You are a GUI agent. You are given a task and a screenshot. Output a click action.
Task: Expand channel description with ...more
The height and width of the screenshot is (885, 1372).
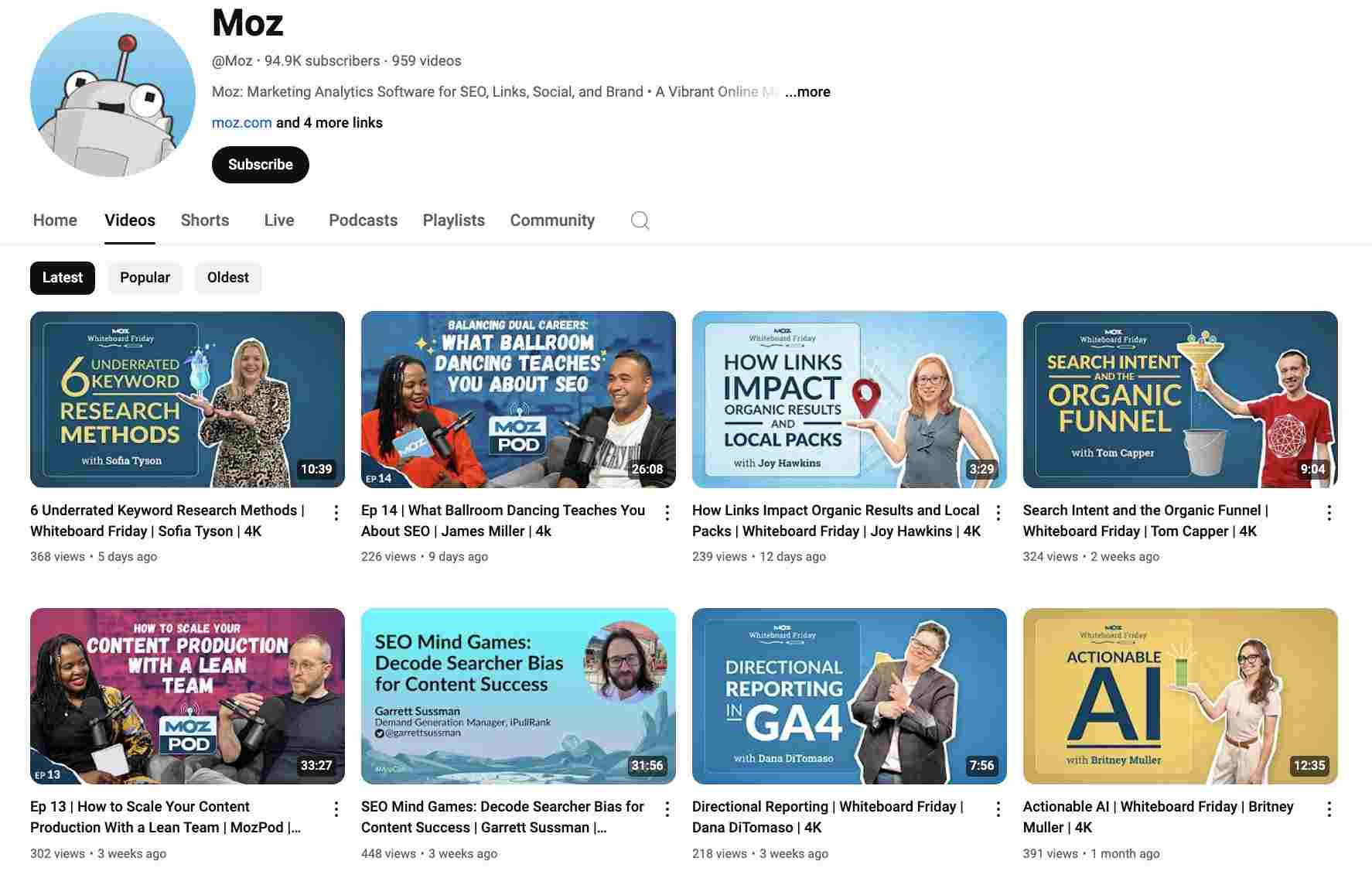click(807, 92)
